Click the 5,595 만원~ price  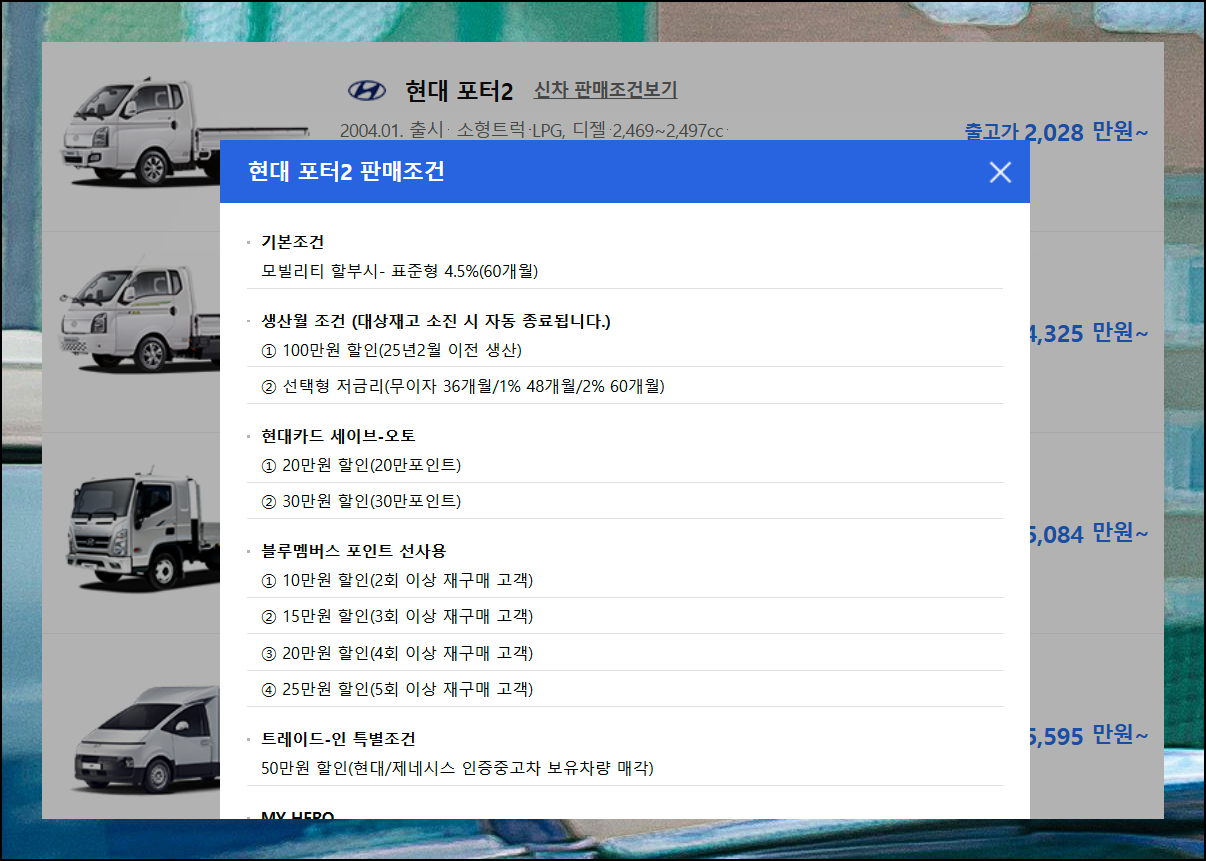[x=1089, y=737]
